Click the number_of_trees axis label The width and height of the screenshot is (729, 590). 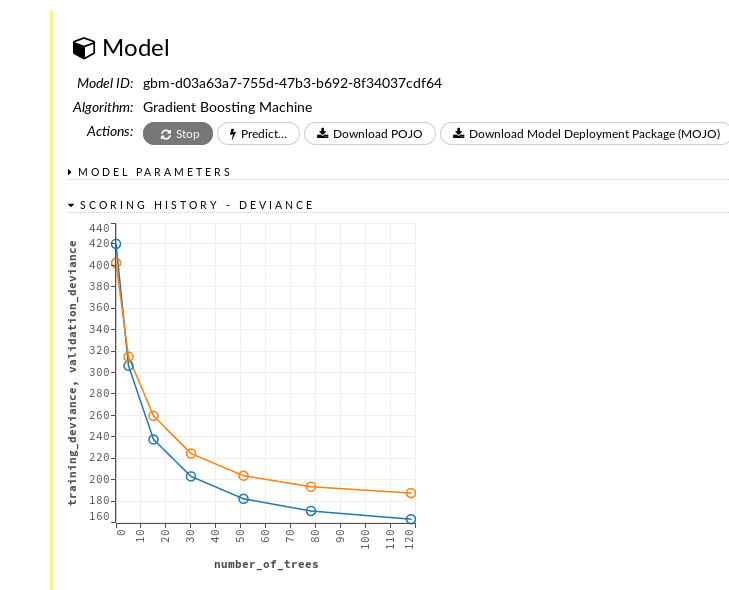266,565
